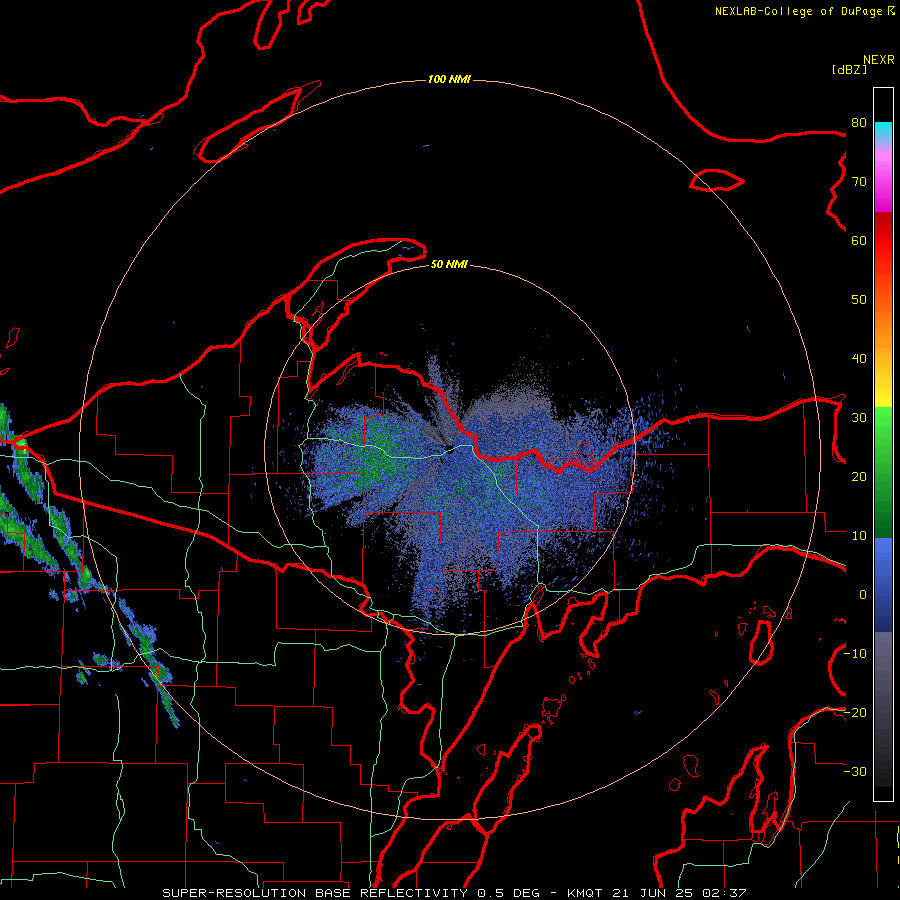Viewport: 900px width, 900px height.
Task: Click the 40 value on dBZ scale
Action: click(x=859, y=359)
